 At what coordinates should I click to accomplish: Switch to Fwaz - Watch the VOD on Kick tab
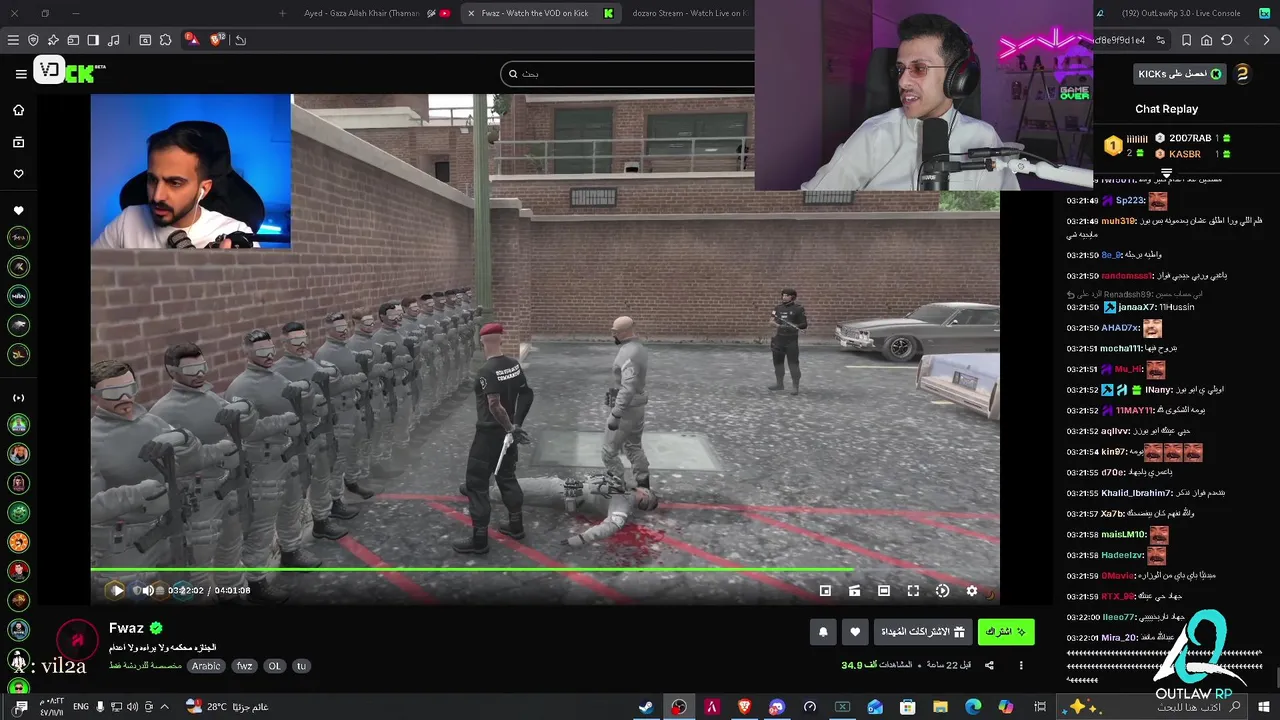(540, 13)
